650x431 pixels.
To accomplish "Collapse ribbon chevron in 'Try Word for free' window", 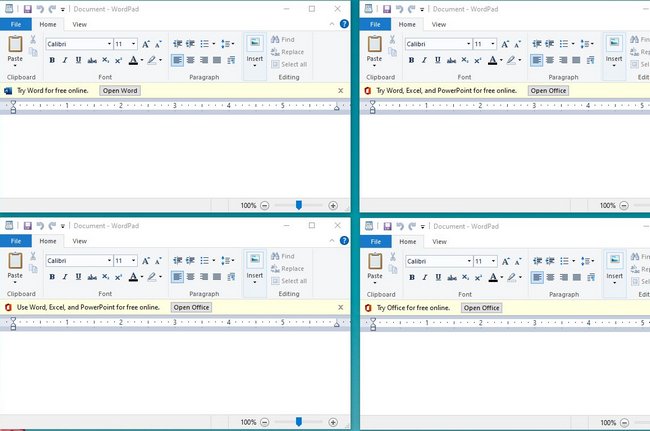I will [x=332, y=24].
